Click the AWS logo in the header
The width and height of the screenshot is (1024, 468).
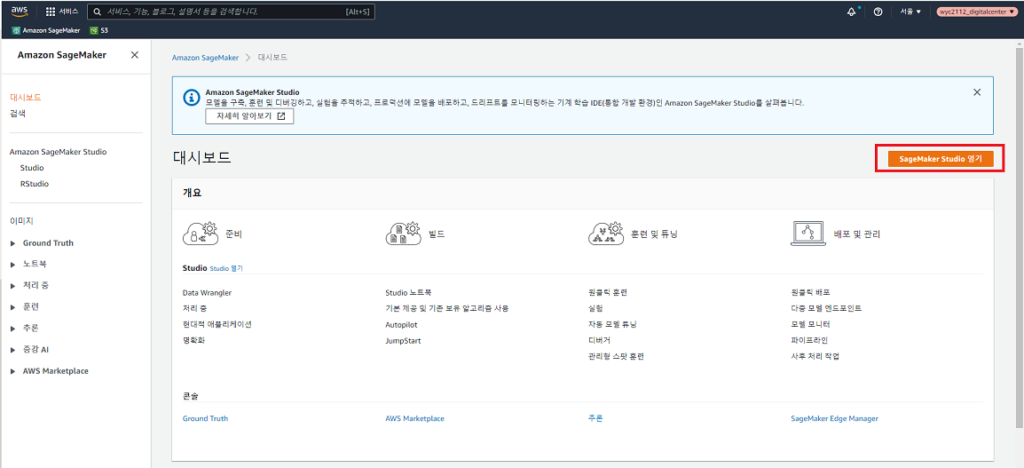[20, 11]
